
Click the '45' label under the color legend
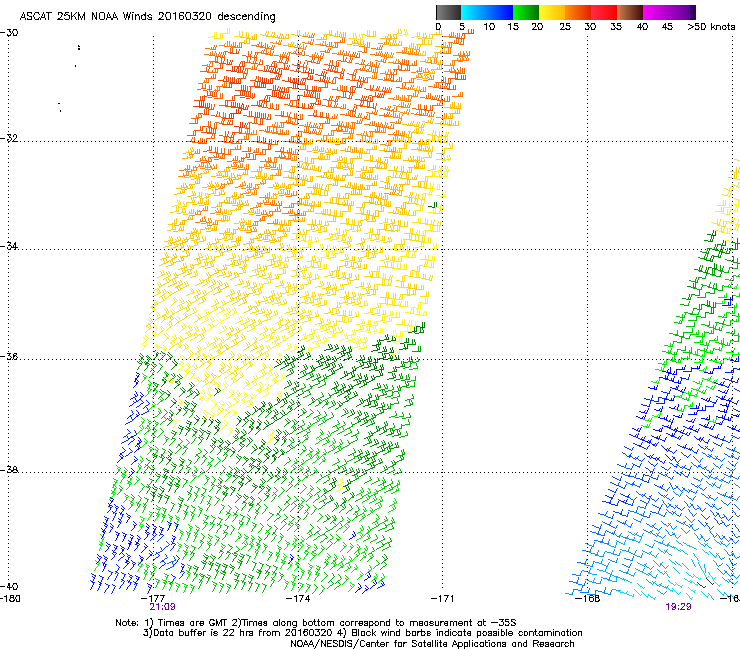667,27
